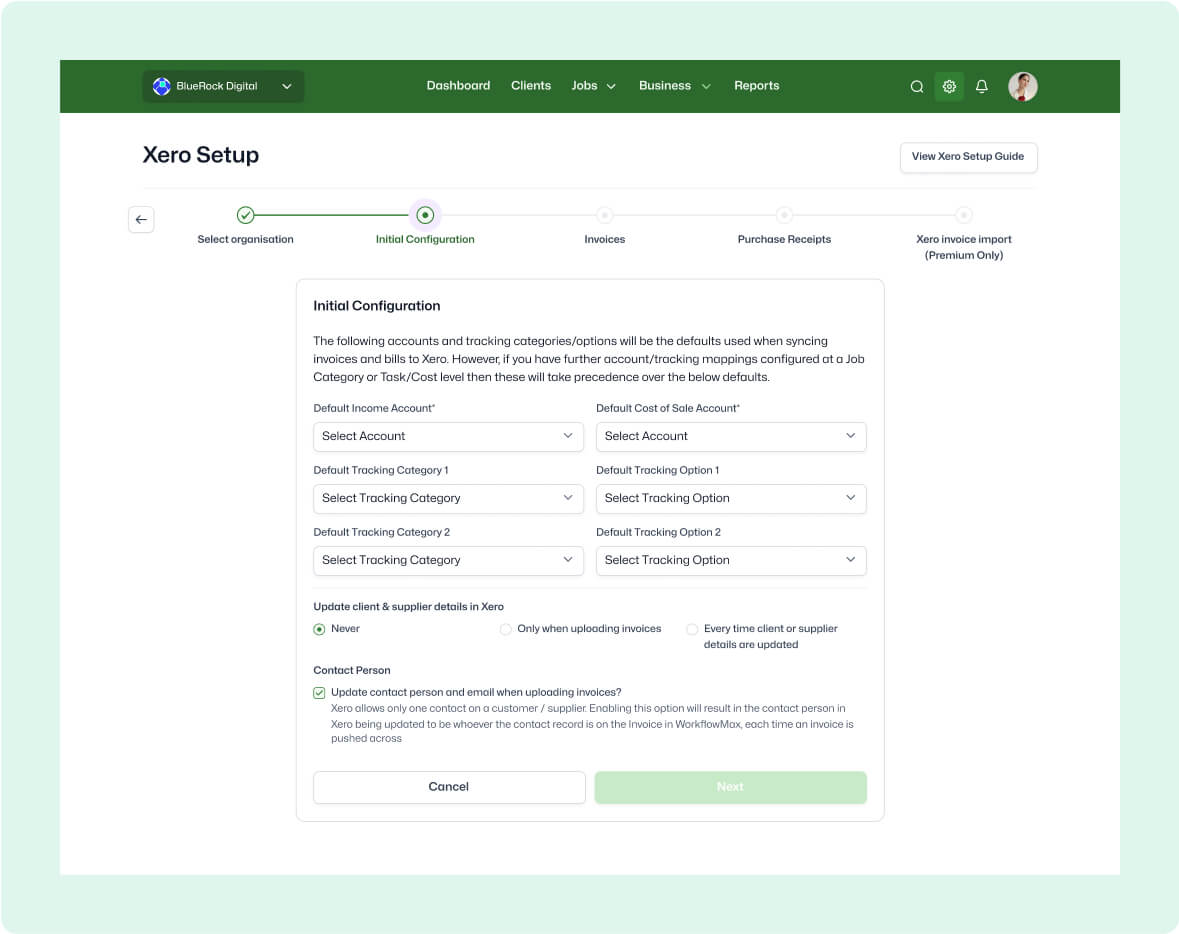Expand the Business menu chevron

click(x=706, y=86)
